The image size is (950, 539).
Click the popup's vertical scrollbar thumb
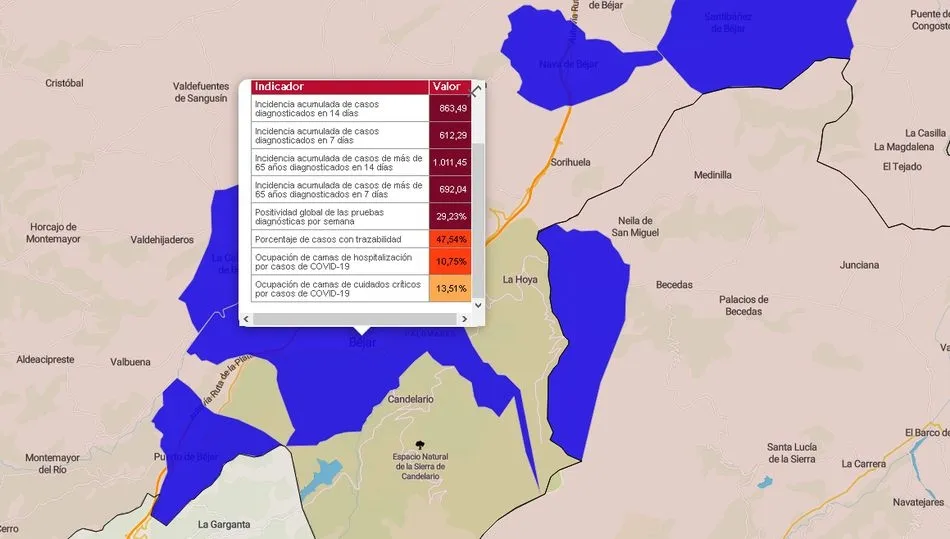click(478, 221)
